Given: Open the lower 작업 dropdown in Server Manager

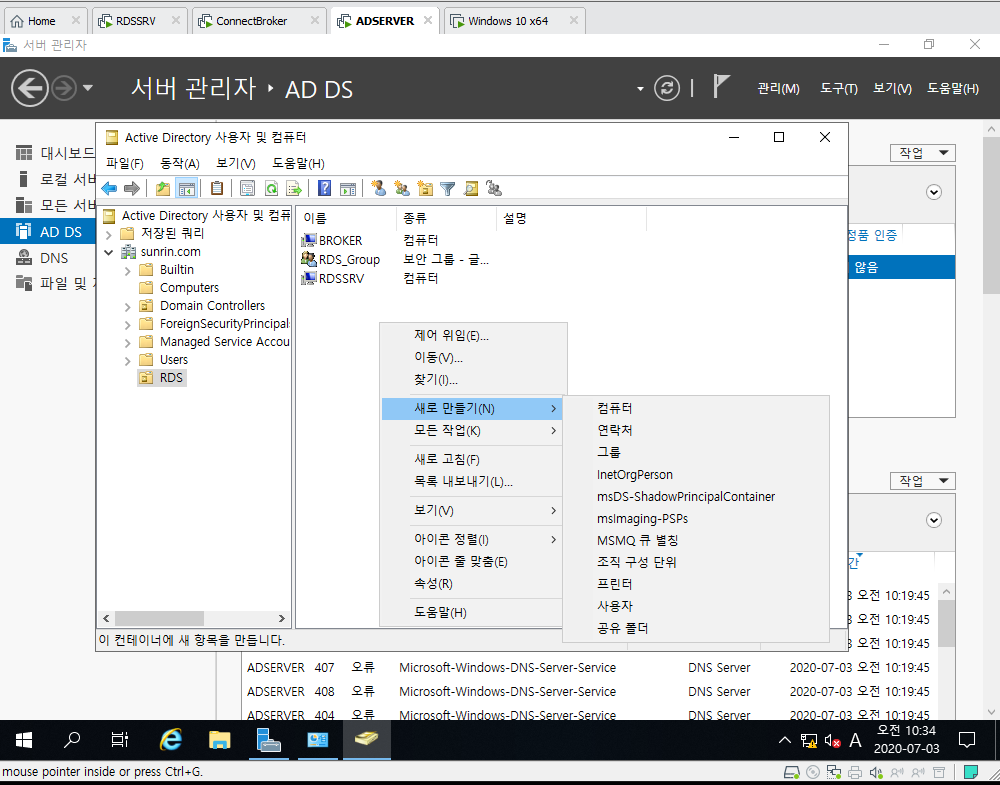Looking at the screenshot, I should (x=922, y=481).
